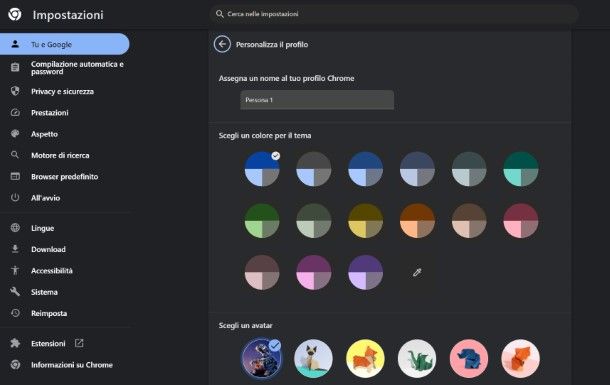Click the magnifier icon for Motore di ricerca
Screen dimensions: 610x385
[x=15, y=155]
